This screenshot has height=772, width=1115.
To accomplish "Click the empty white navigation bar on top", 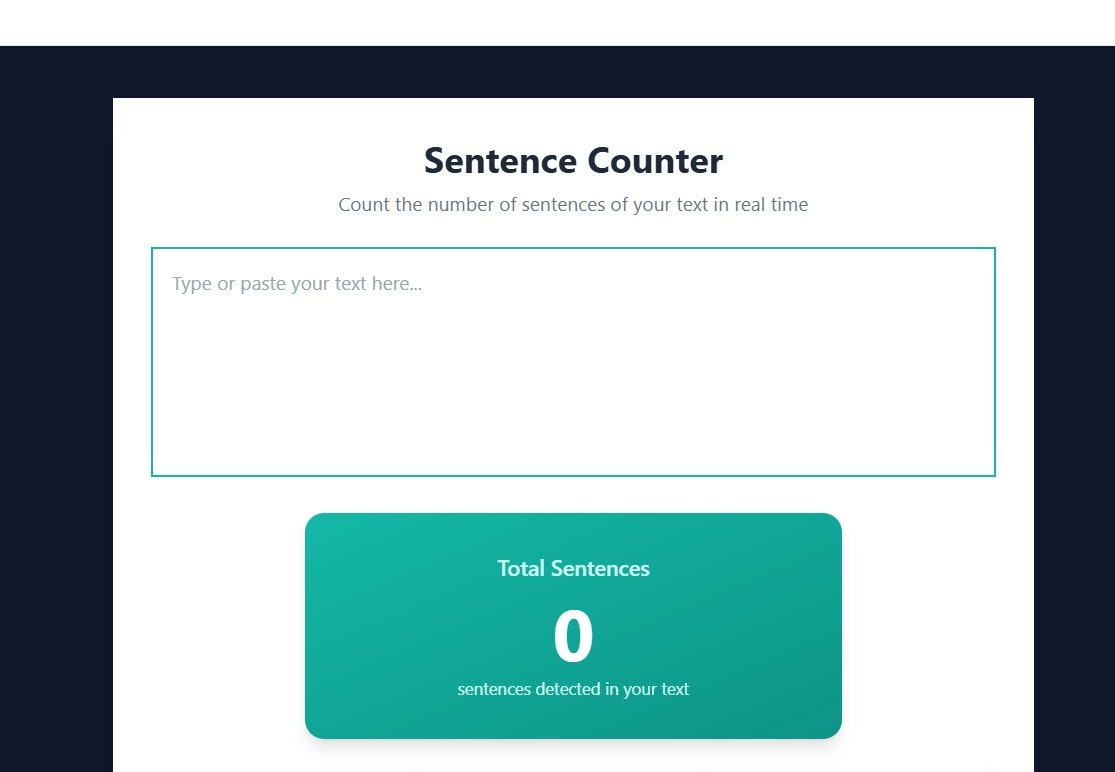I will click(557, 22).
